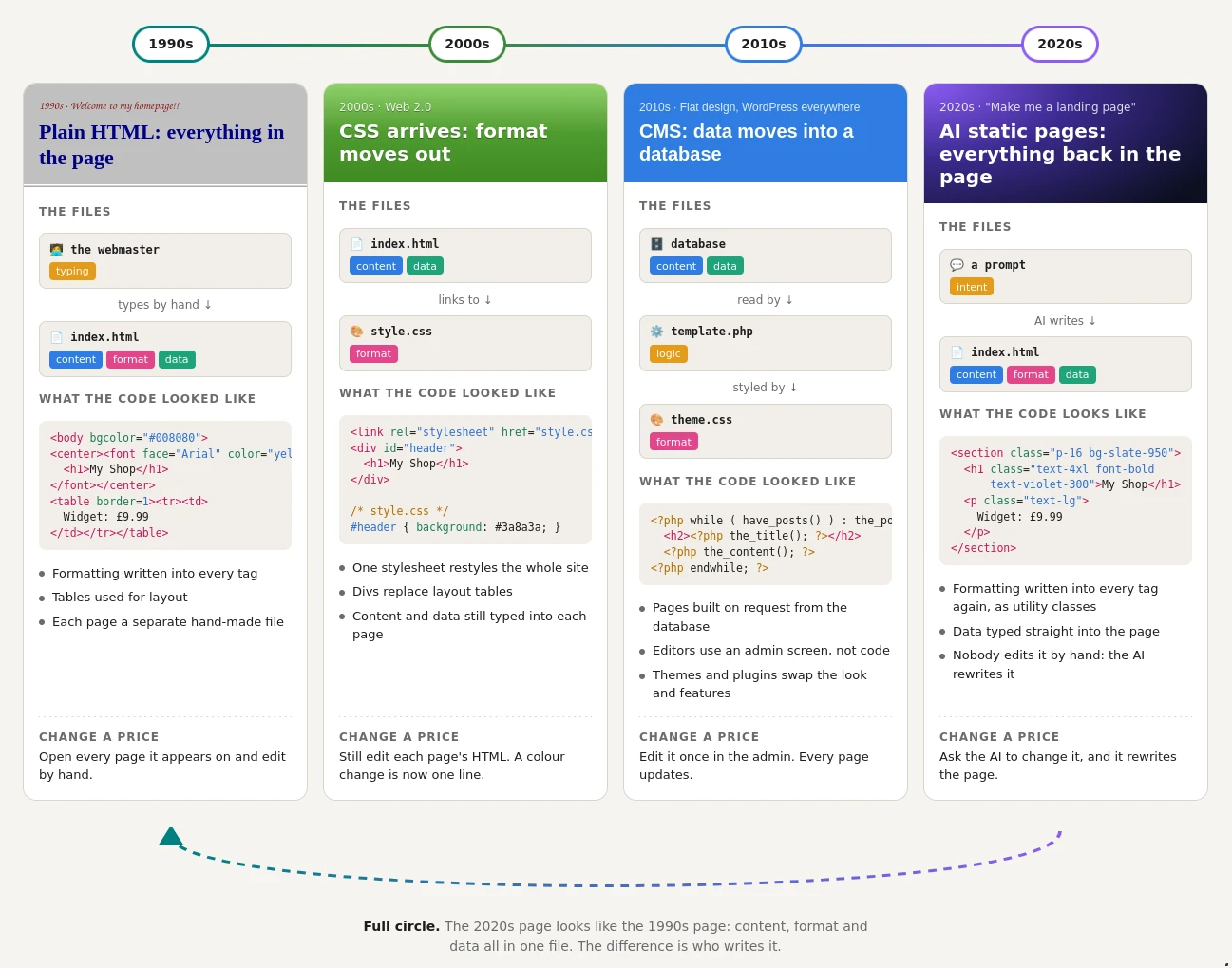
Task: Click the PHP have_posts code block
Action: [x=766, y=544]
